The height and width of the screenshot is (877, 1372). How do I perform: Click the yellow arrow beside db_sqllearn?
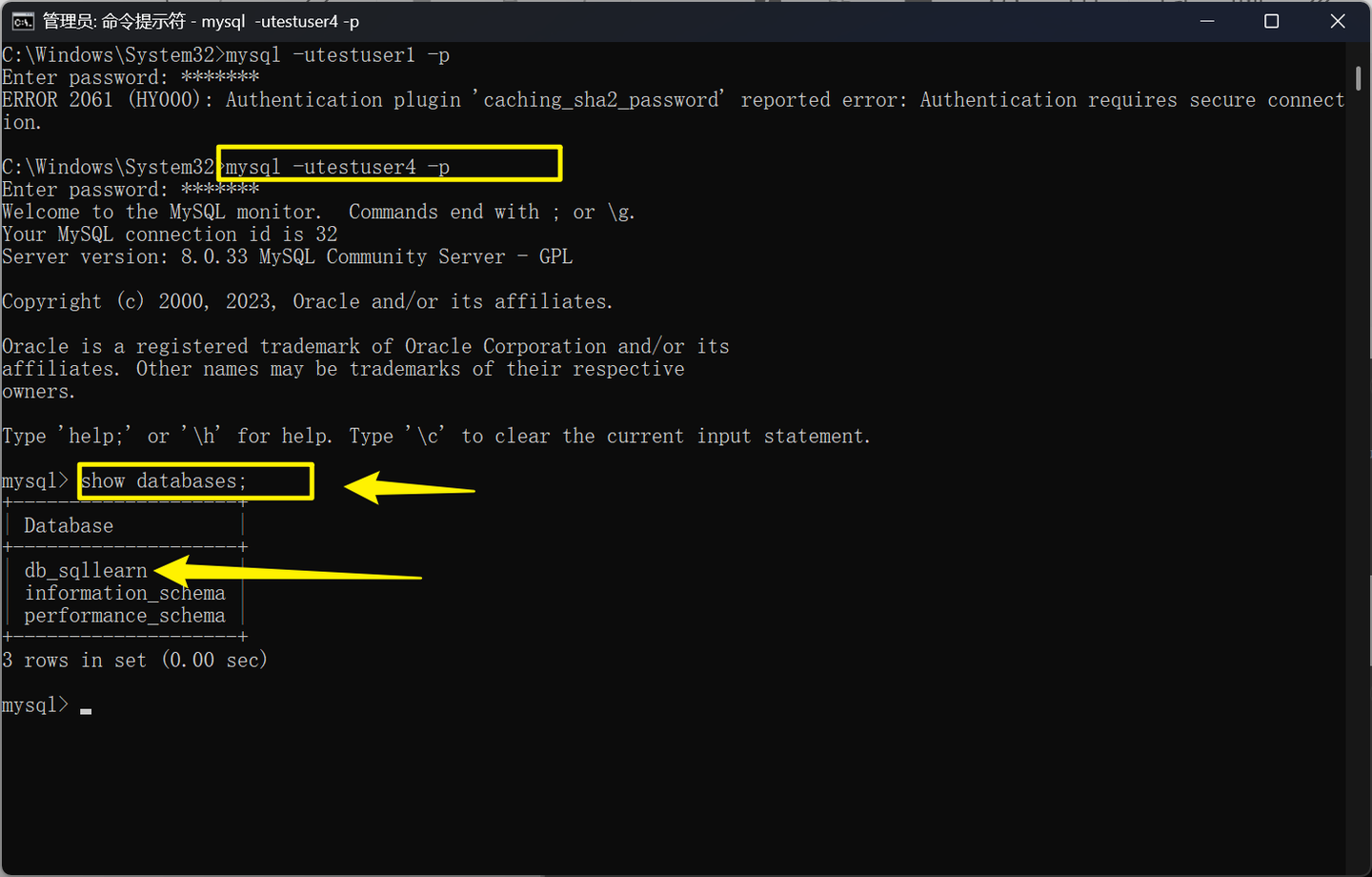tap(286, 572)
